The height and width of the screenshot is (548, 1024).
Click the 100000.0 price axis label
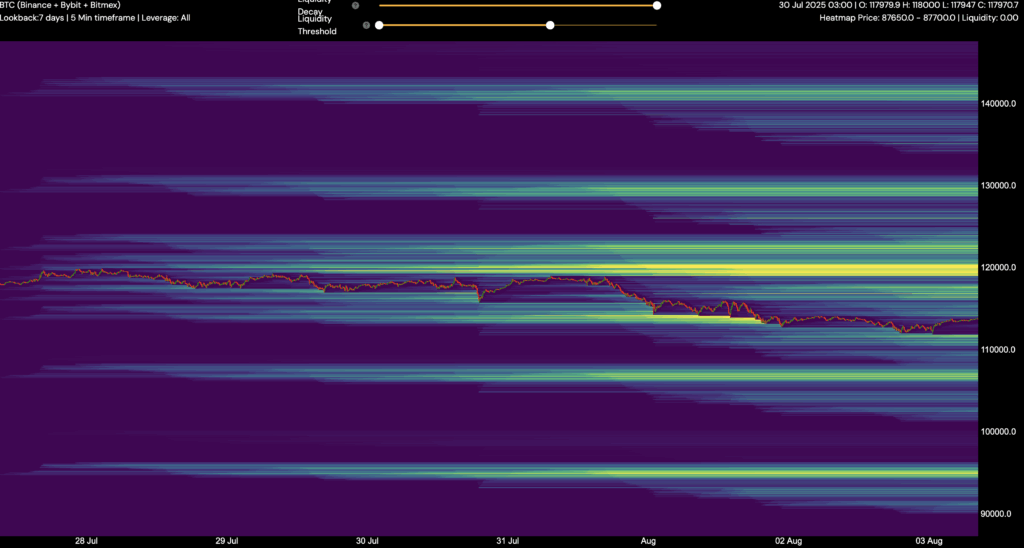(999, 432)
